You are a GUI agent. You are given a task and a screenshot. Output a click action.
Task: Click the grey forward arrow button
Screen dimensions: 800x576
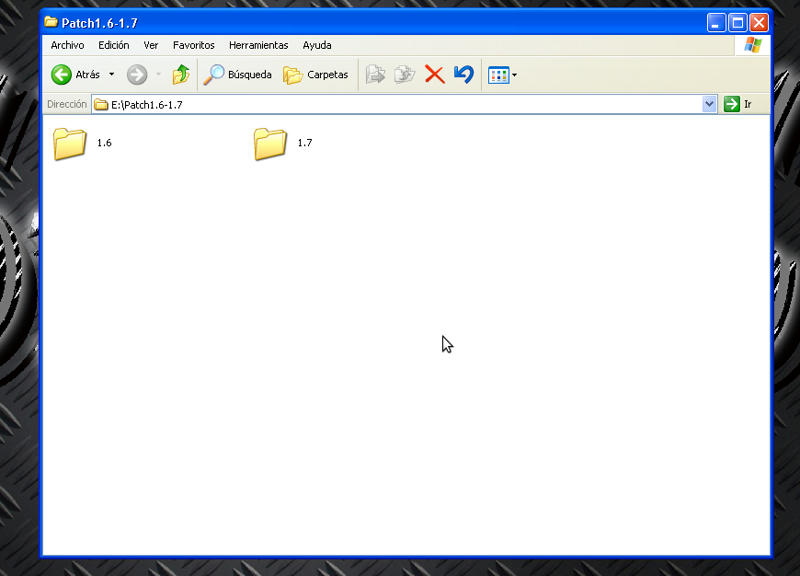click(137, 74)
